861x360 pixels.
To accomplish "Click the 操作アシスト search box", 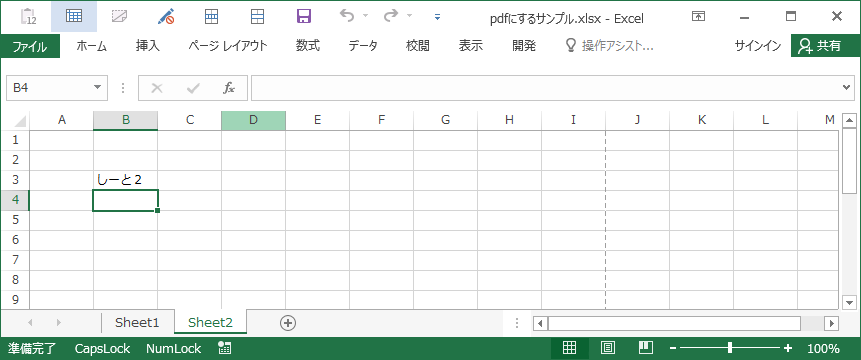I will point(610,46).
